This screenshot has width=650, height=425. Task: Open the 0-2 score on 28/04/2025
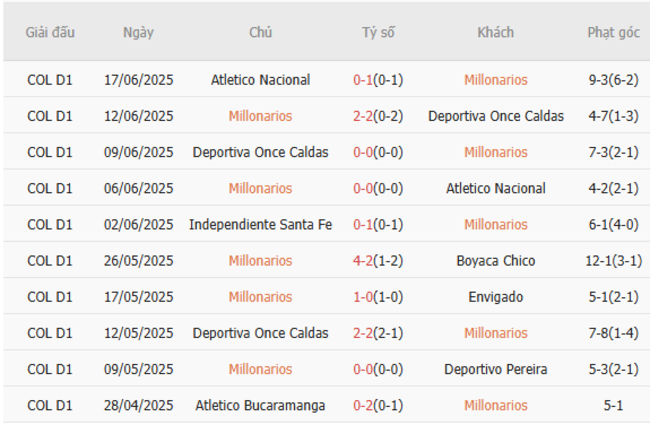pyautogui.click(x=364, y=405)
